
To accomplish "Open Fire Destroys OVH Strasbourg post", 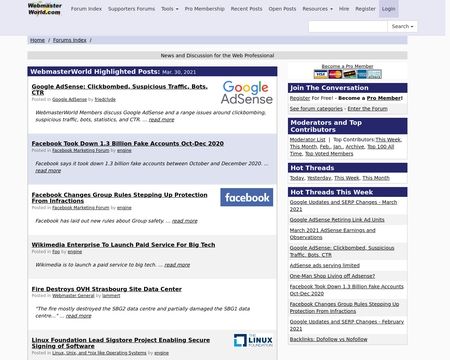I will (107, 289).
